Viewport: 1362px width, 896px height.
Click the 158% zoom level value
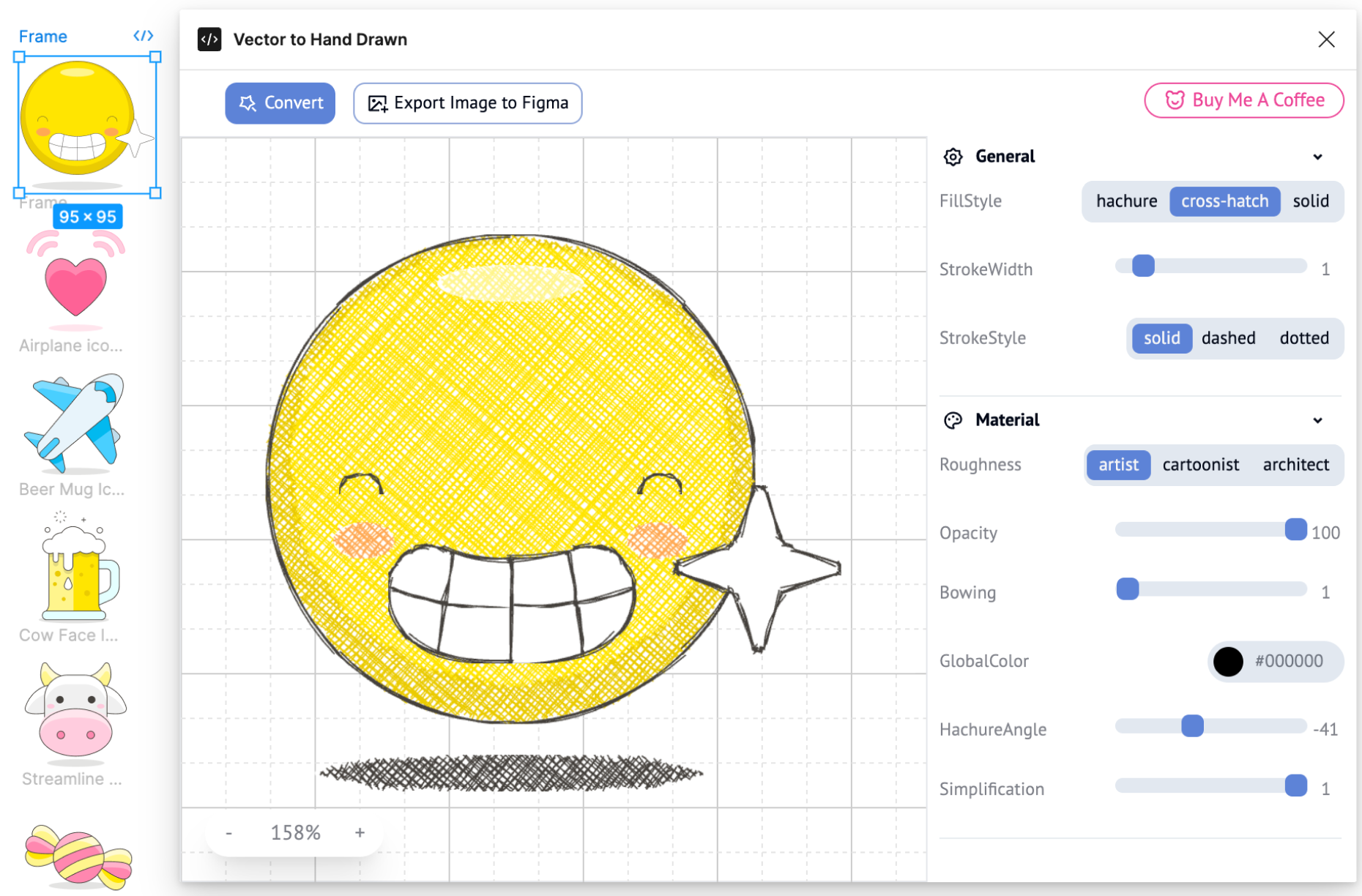pos(296,833)
